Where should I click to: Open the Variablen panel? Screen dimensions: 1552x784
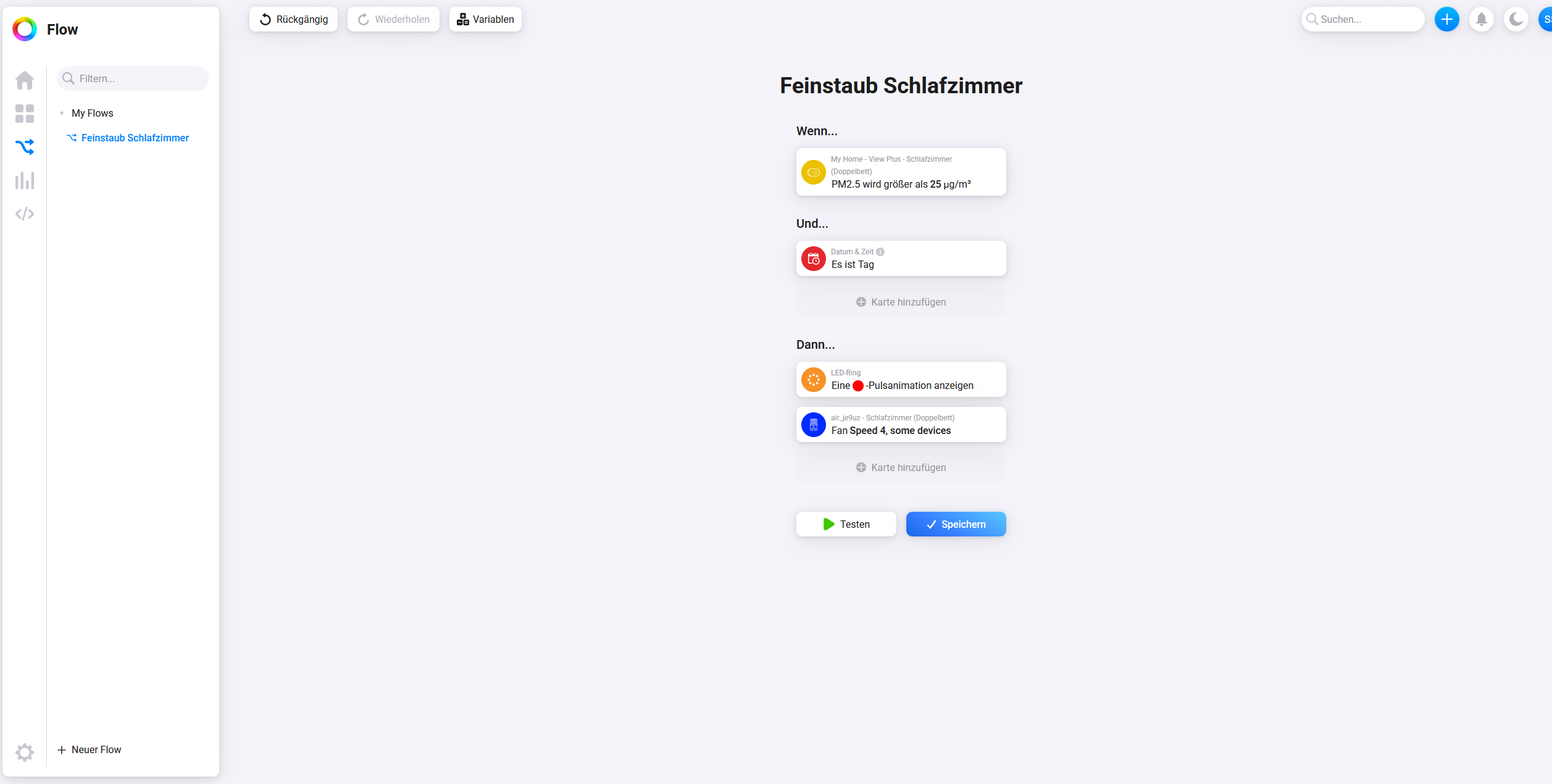click(485, 20)
